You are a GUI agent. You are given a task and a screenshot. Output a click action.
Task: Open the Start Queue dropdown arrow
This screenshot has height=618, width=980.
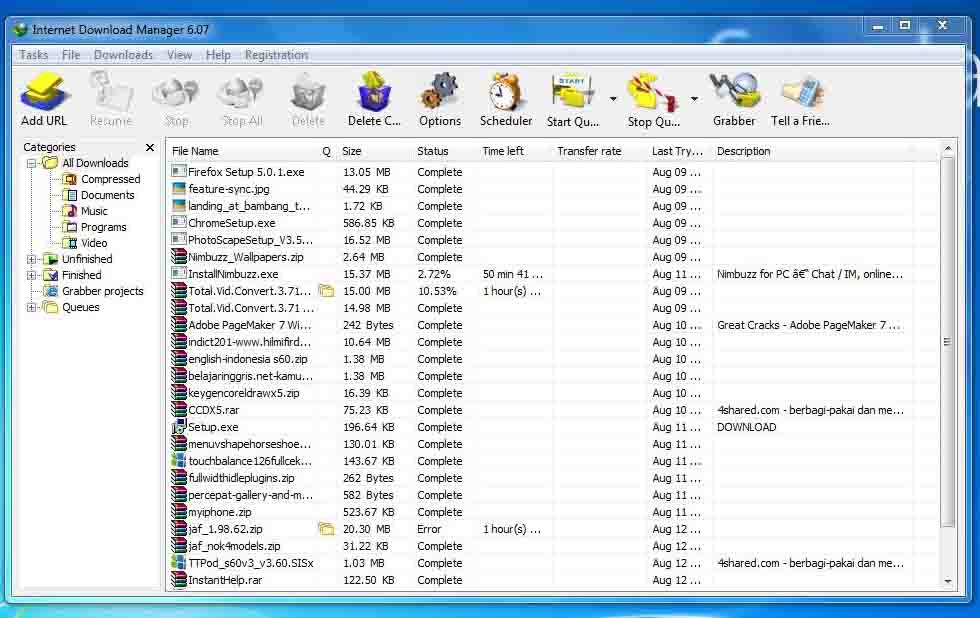[613, 99]
